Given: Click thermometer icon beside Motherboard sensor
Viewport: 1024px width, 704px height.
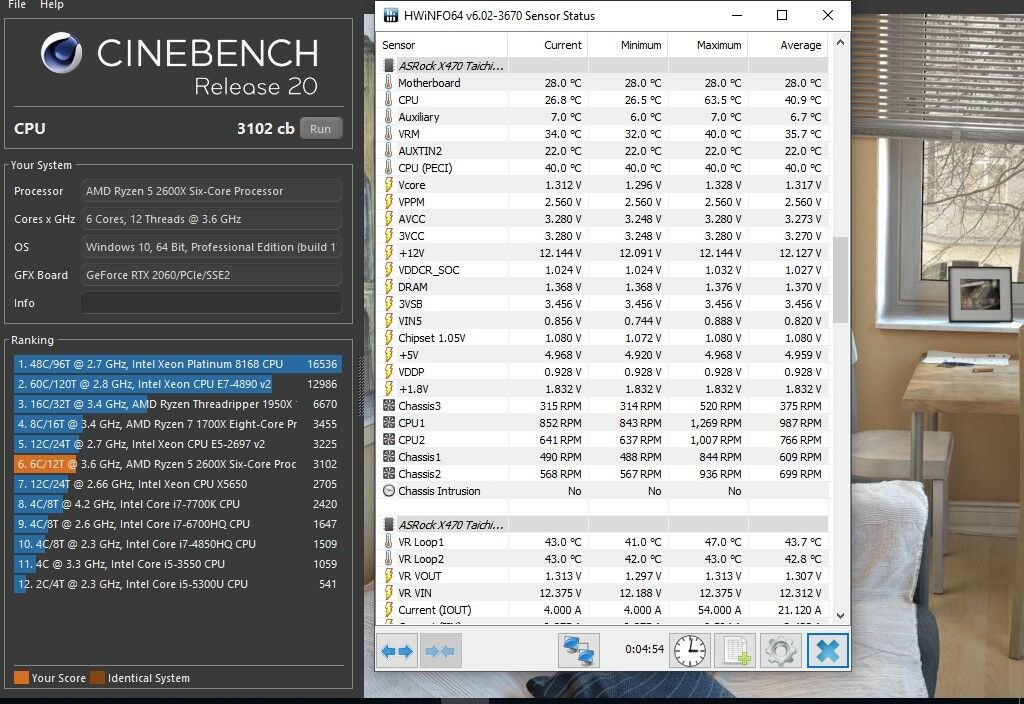Looking at the screenshot, I should (x=389, y=83).
